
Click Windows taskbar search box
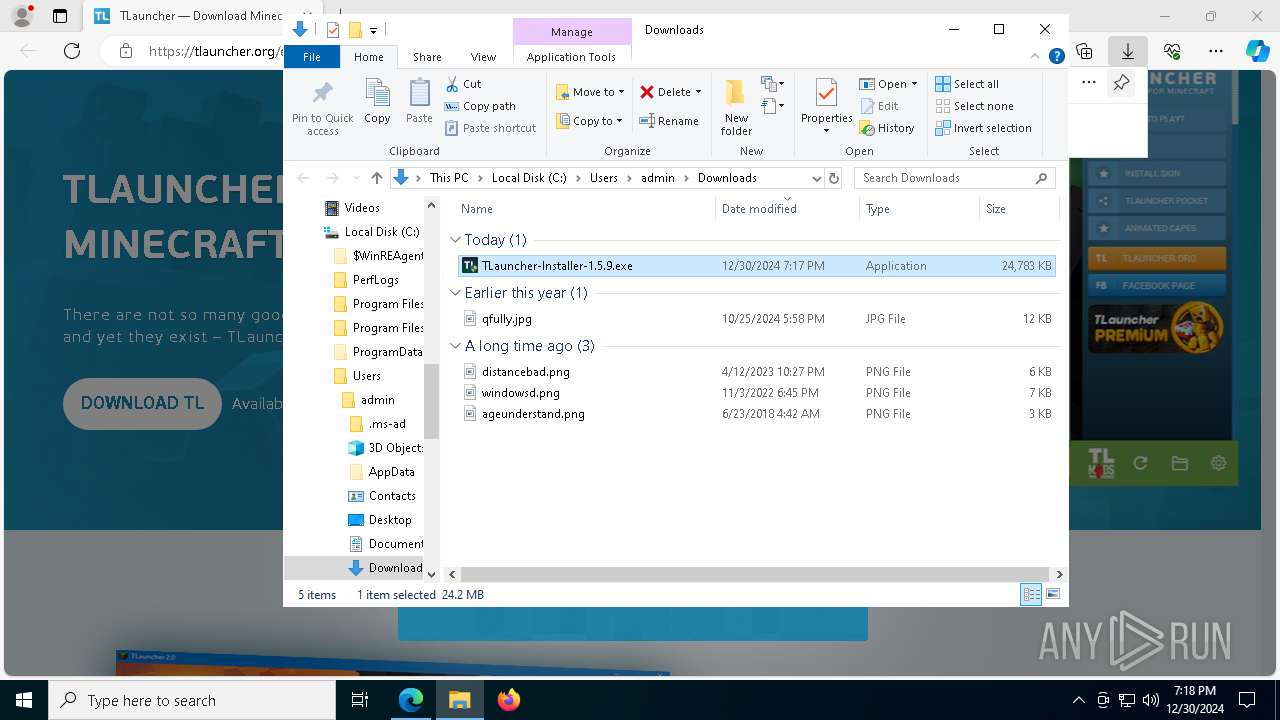point(192,700)
